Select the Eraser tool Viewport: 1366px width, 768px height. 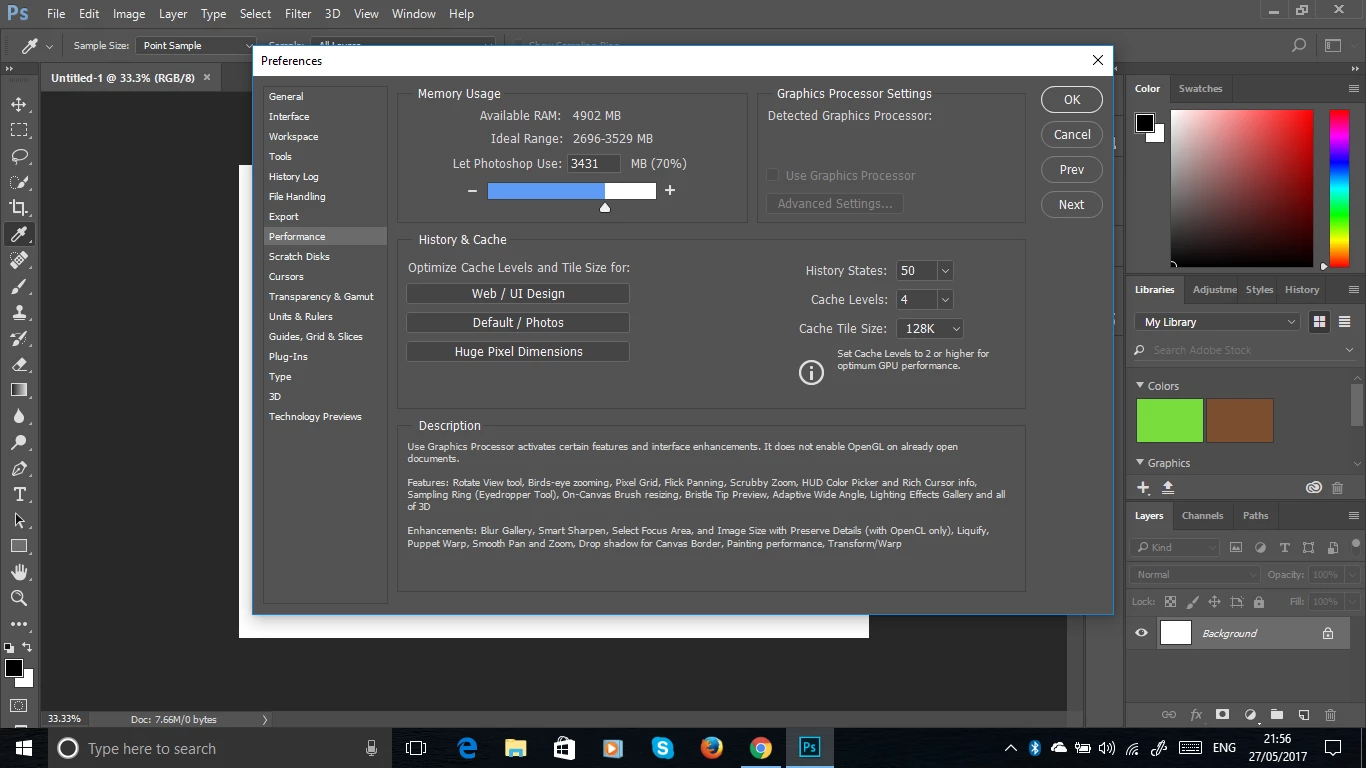pyautogui.click(x=19, y=364)
